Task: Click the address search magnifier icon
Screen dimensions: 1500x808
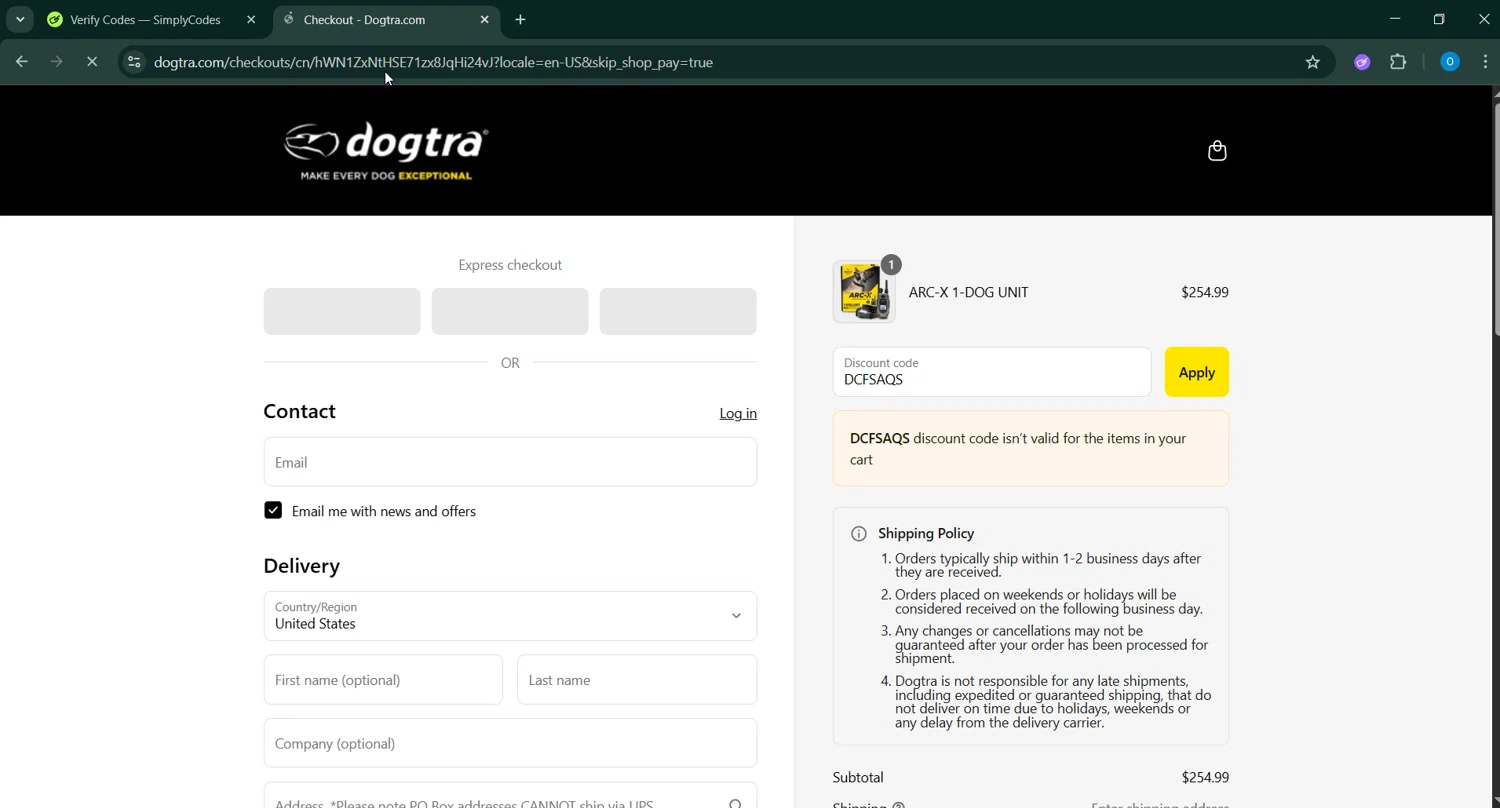Action: pos(735,803)
